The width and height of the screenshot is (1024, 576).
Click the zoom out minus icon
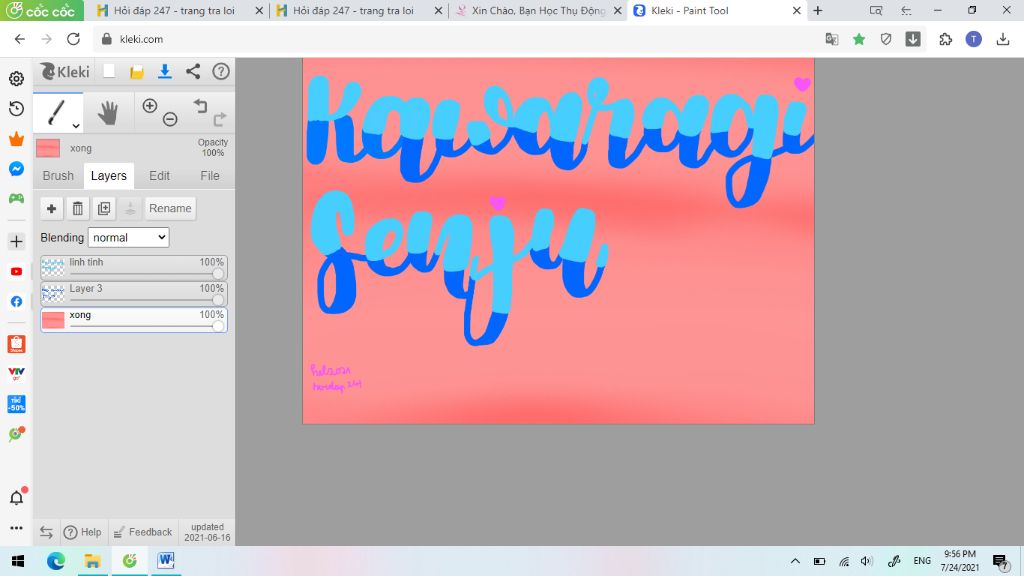click(x=170, y=119)
